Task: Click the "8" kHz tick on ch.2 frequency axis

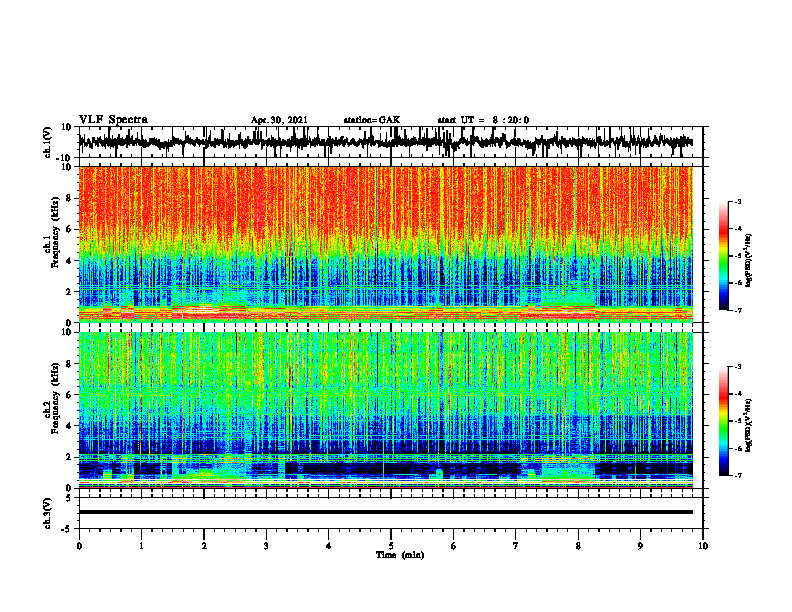Action: coord(69,364)
